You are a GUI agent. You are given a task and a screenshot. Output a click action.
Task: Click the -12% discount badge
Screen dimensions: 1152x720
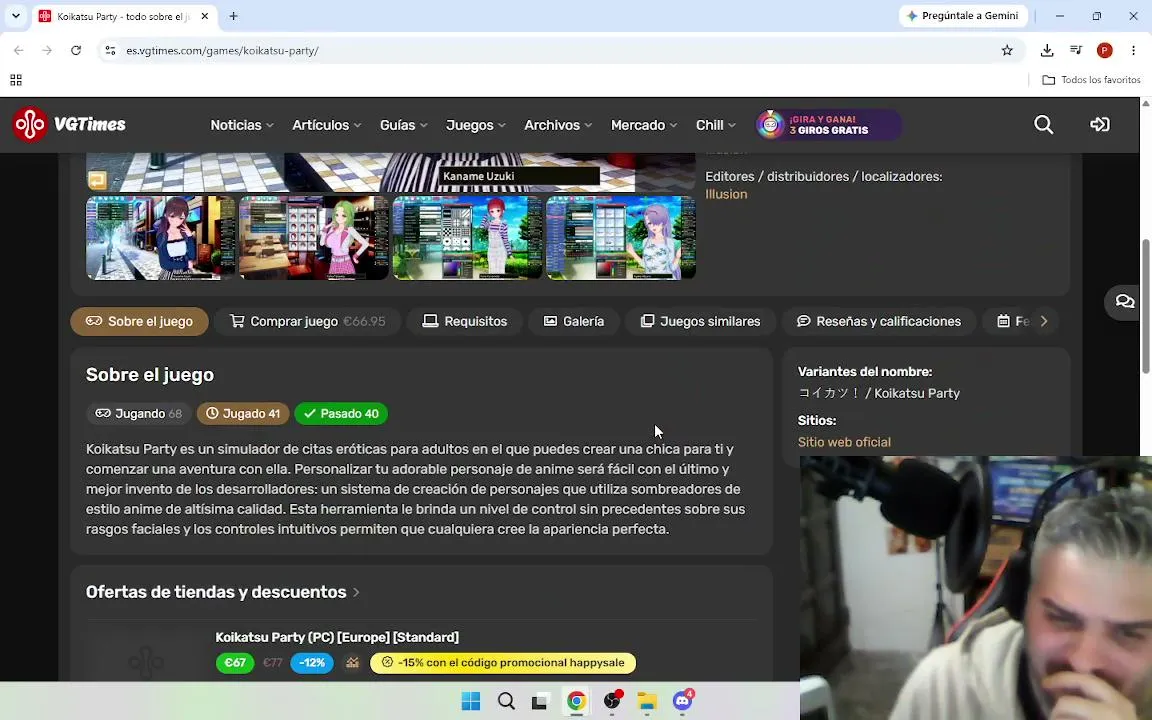(x=312, y=663)
